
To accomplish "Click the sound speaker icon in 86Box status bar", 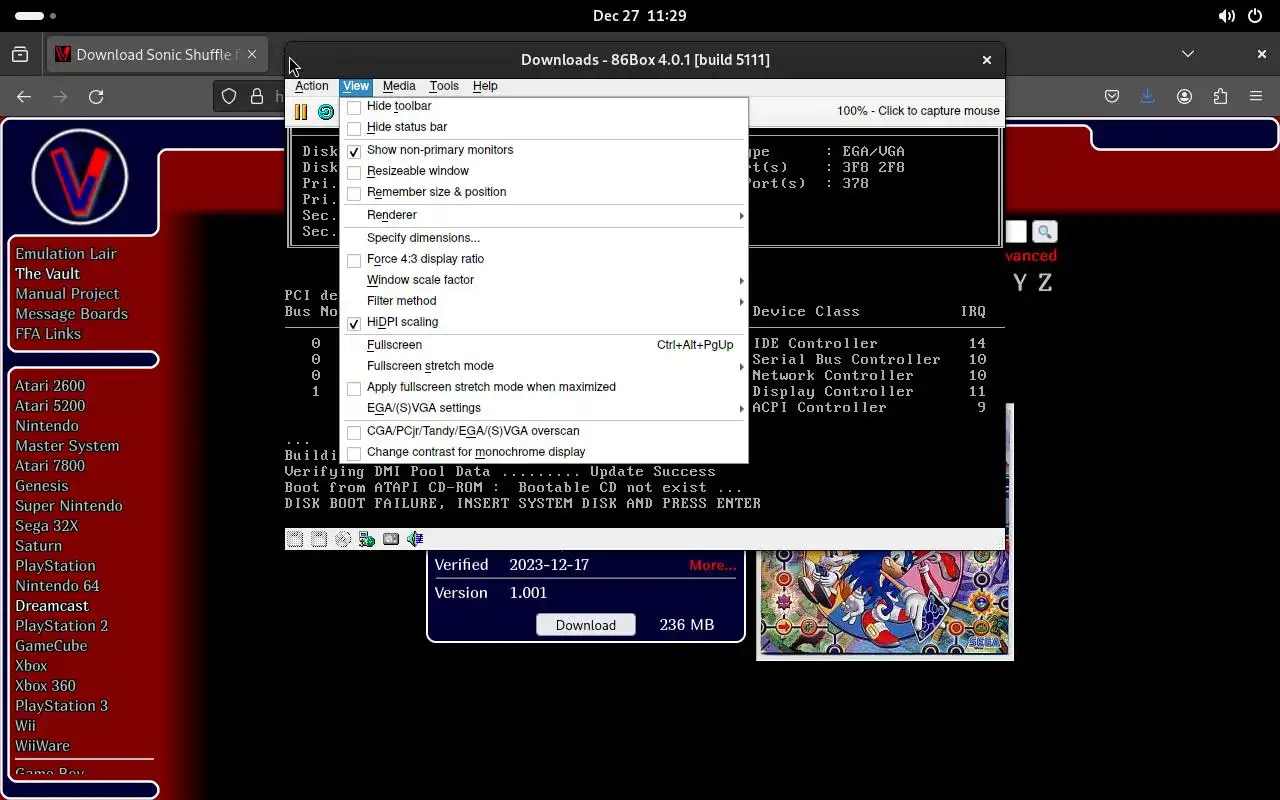I will [x=415, y=539].
